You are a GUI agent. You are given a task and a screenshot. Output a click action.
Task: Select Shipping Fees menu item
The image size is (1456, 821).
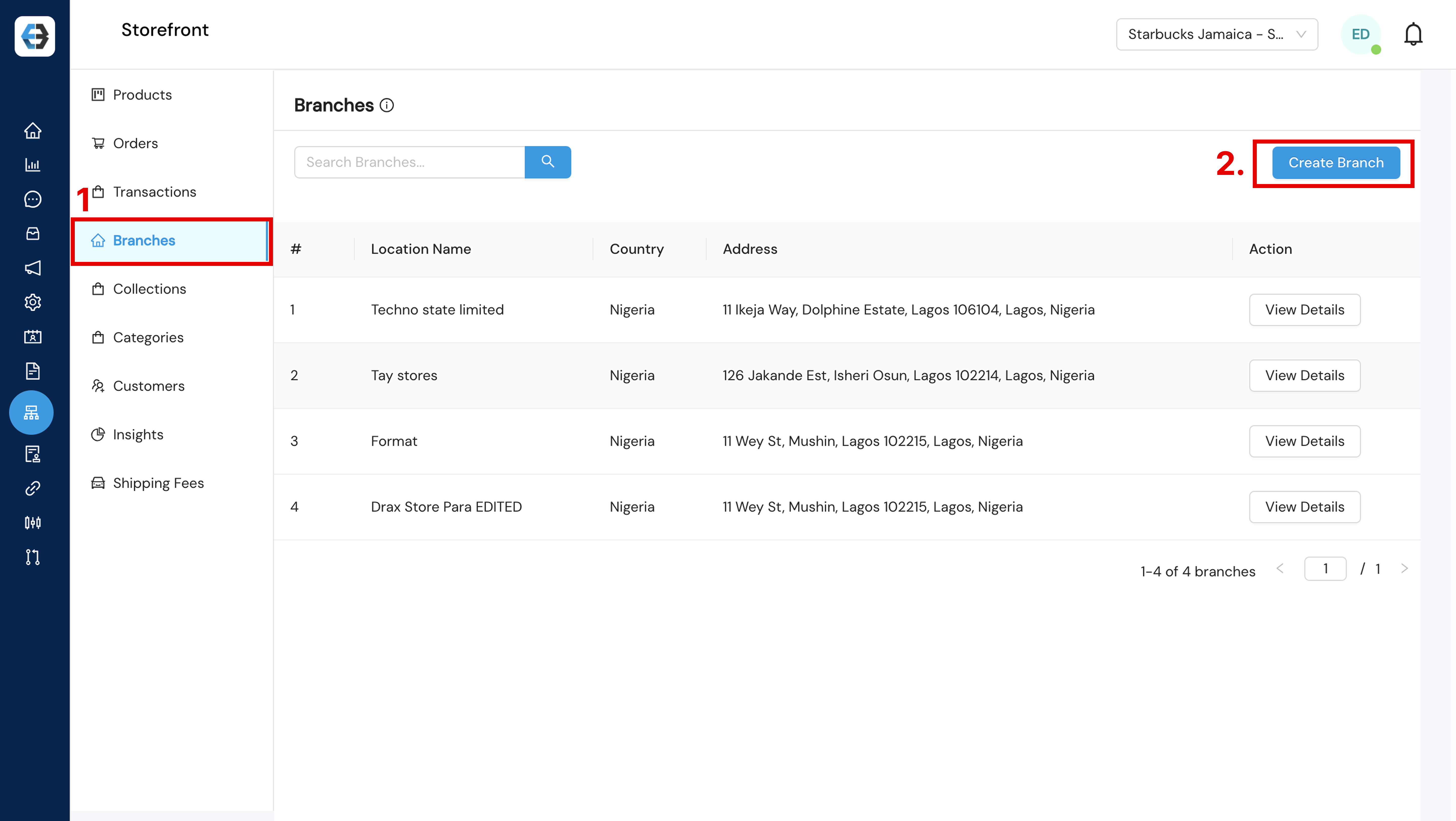click(x=158, y=483)
